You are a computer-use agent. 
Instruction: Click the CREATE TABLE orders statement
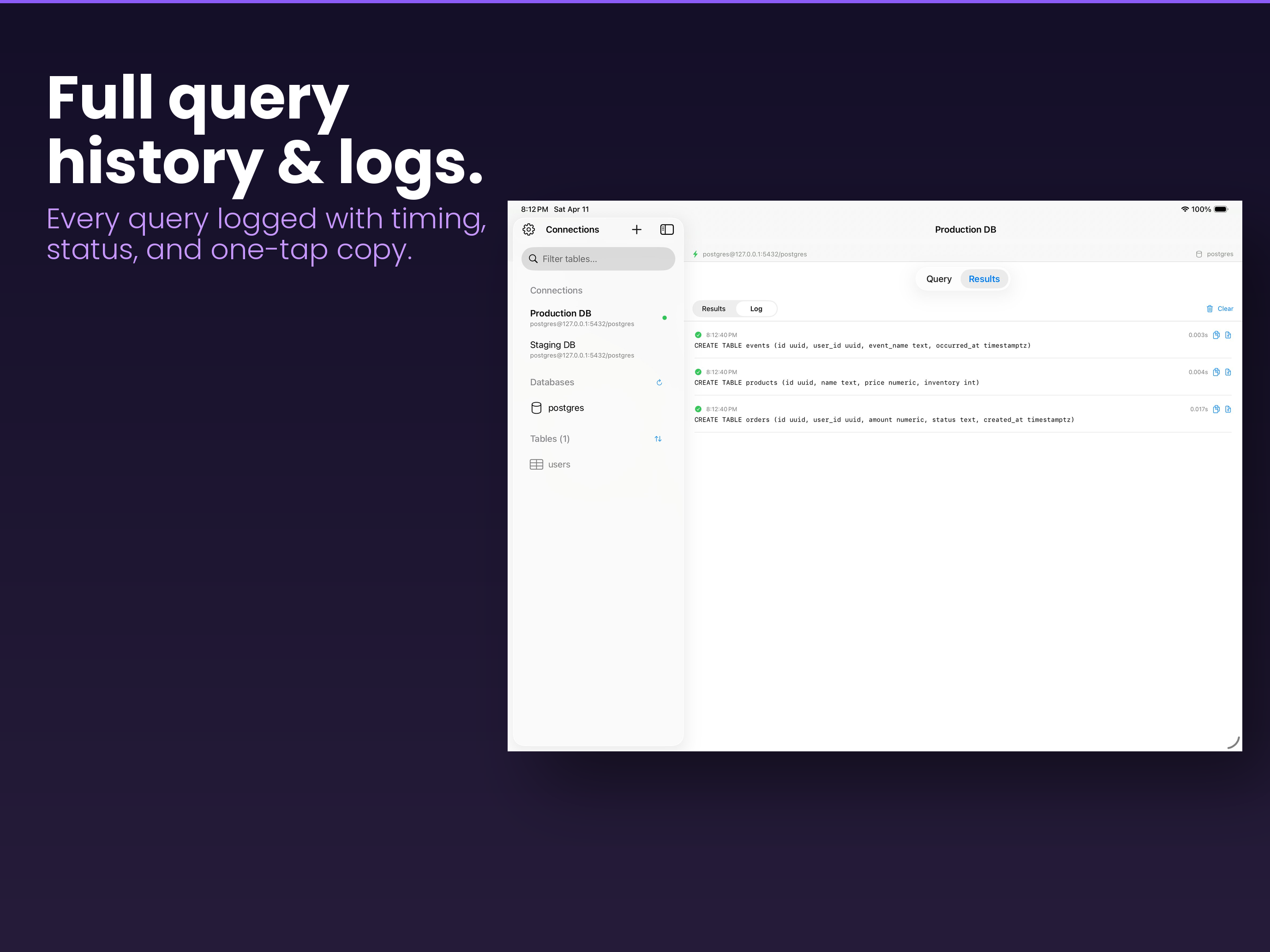click(884, 420)
